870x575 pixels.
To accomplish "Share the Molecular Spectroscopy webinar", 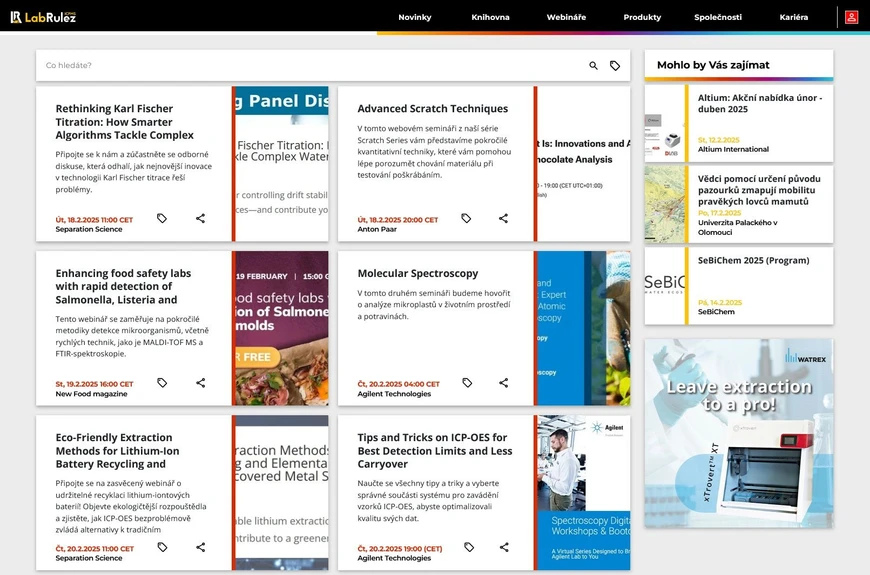I will [x=503, y=382].
